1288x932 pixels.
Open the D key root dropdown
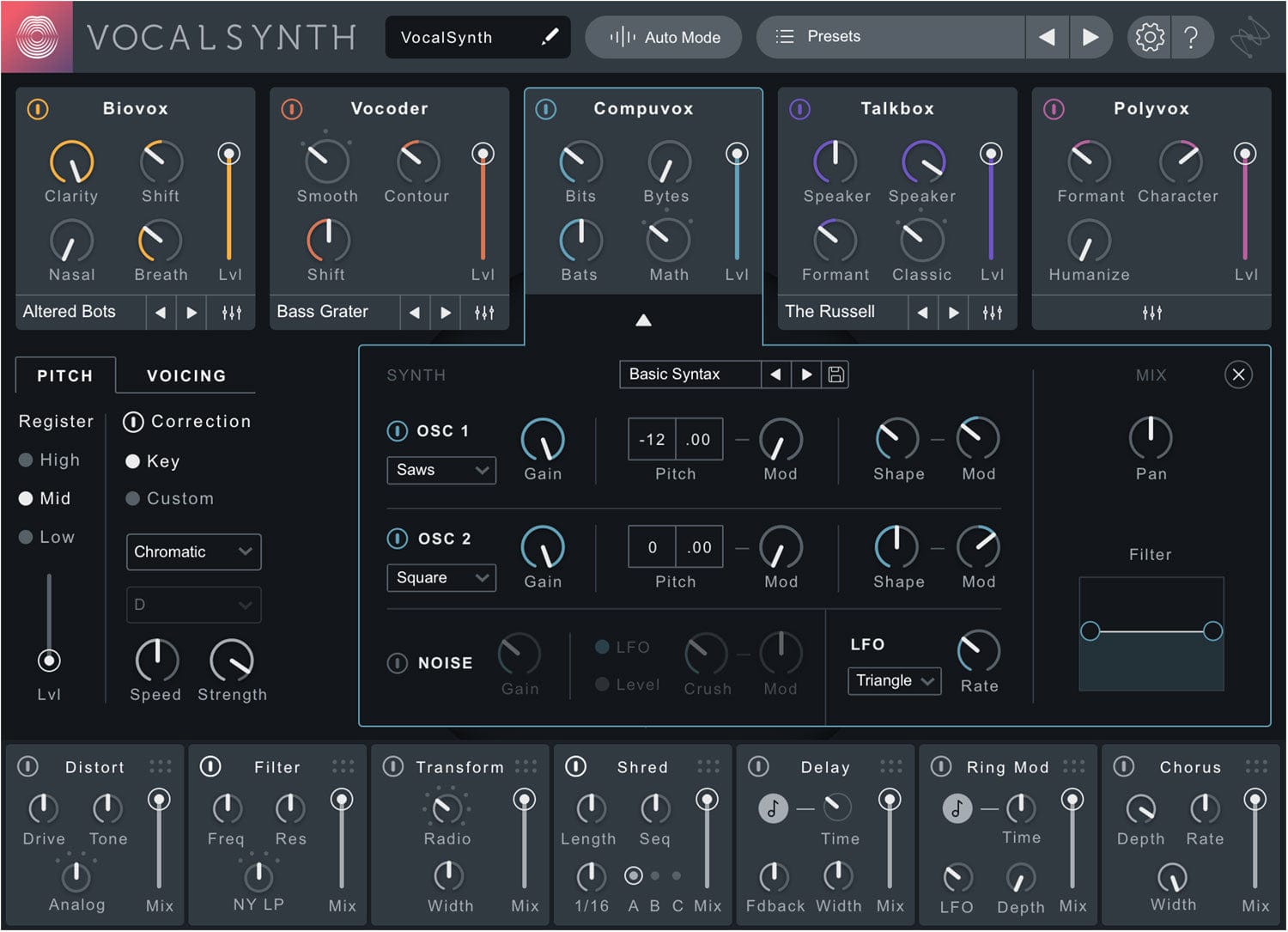coord(193,605)
